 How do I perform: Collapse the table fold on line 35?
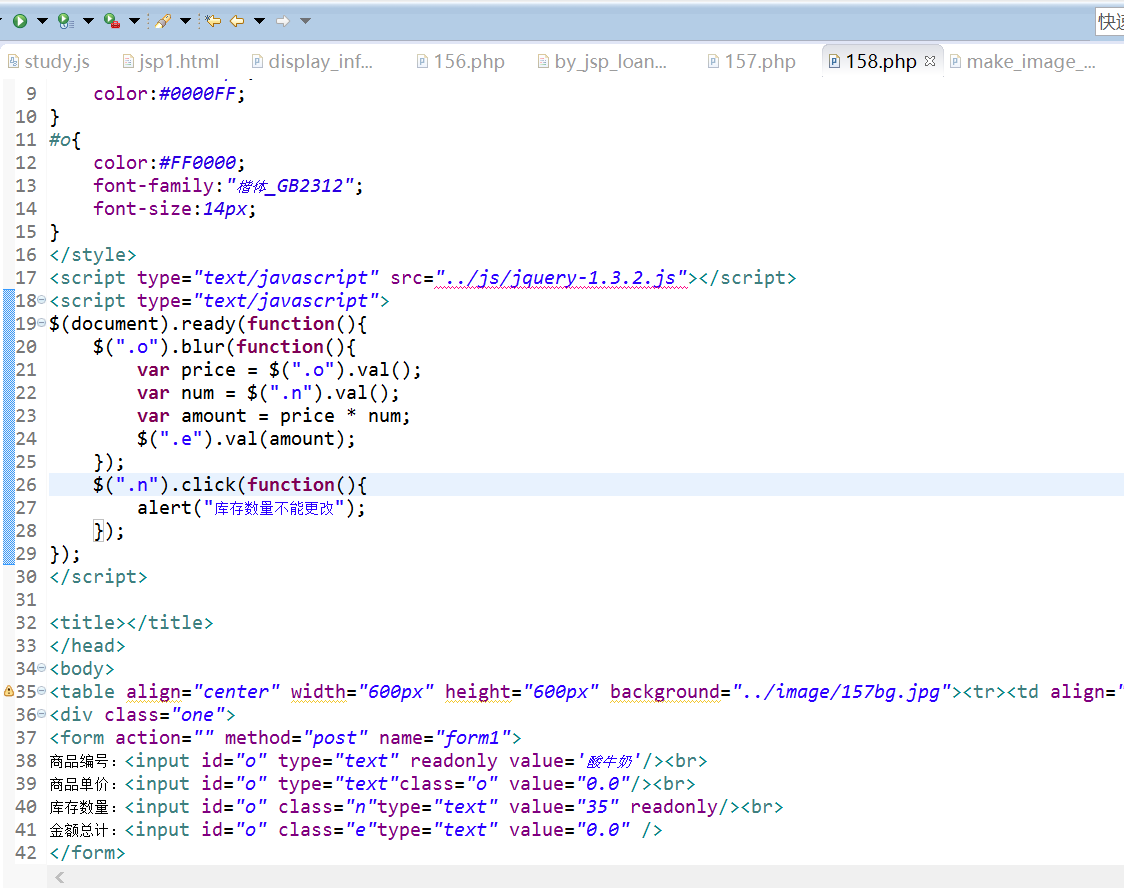coord(42,691)
